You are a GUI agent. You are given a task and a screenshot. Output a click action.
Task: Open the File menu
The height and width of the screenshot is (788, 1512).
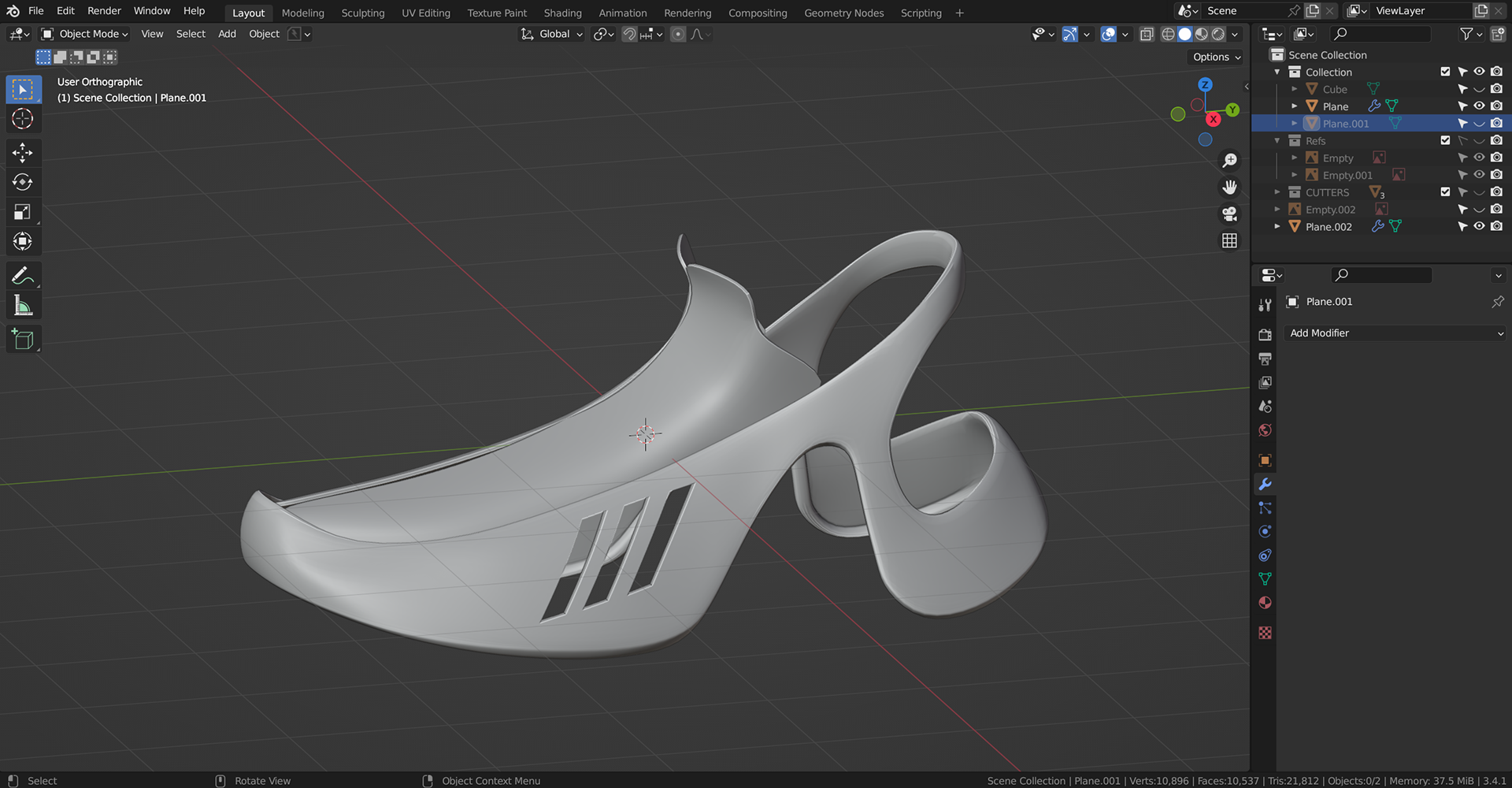[x=36, y=11]
